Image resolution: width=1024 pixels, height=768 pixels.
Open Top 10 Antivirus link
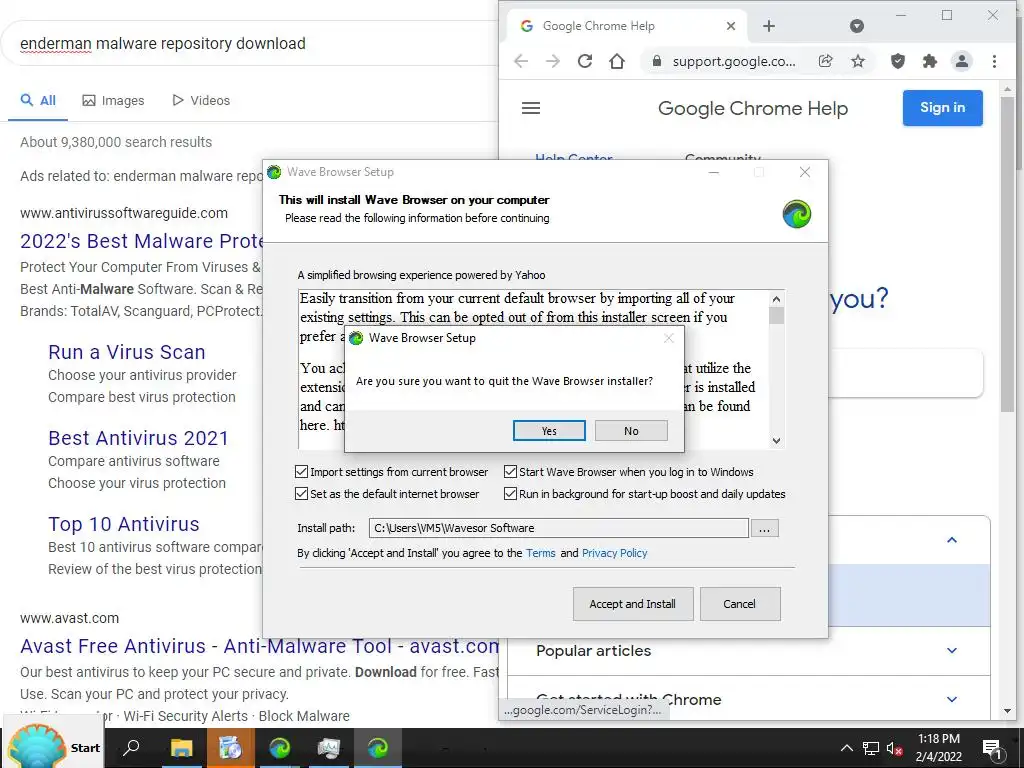(123, 524)
